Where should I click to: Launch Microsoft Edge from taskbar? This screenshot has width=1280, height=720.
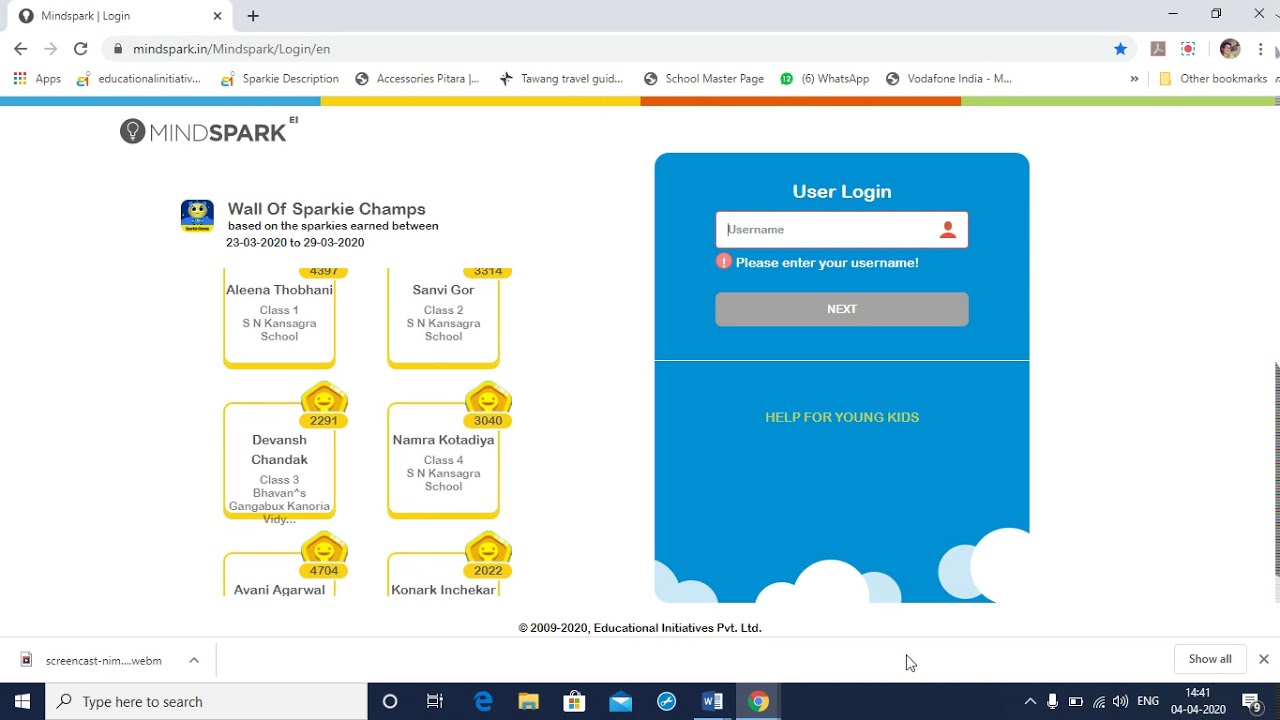click(483, 701)
